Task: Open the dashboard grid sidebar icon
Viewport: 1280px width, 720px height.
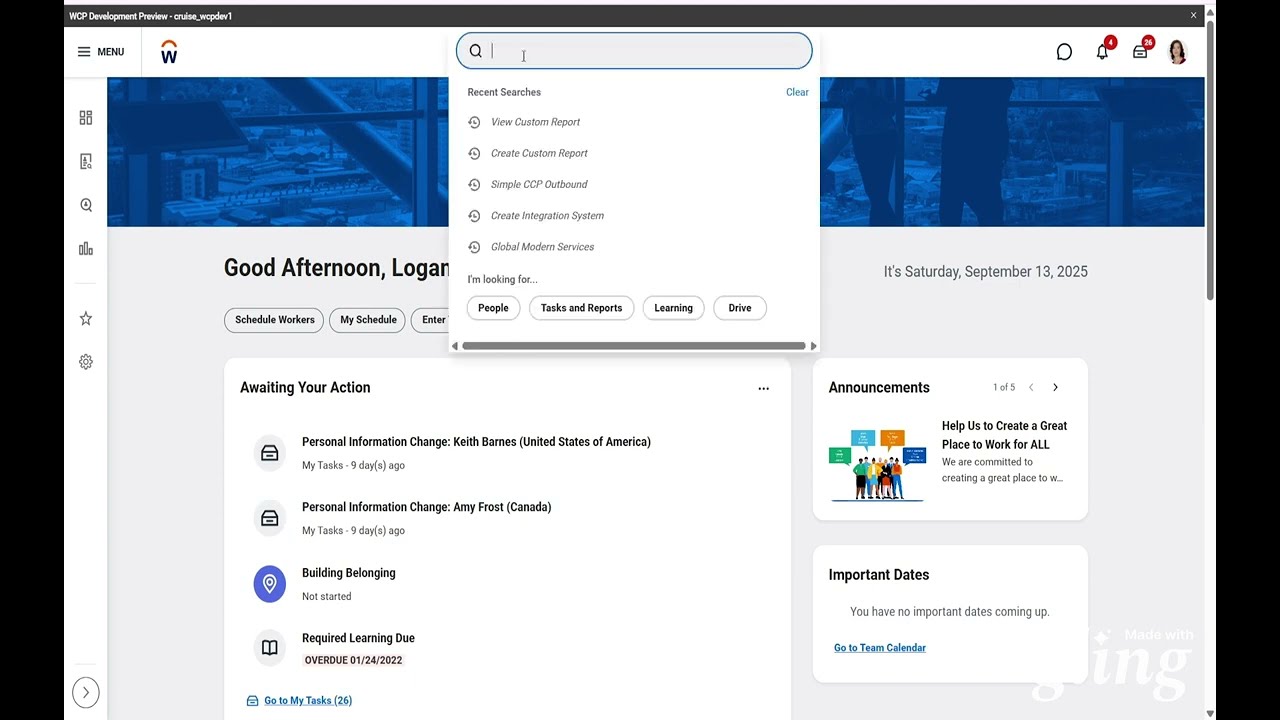Action: tap(86, 118)
